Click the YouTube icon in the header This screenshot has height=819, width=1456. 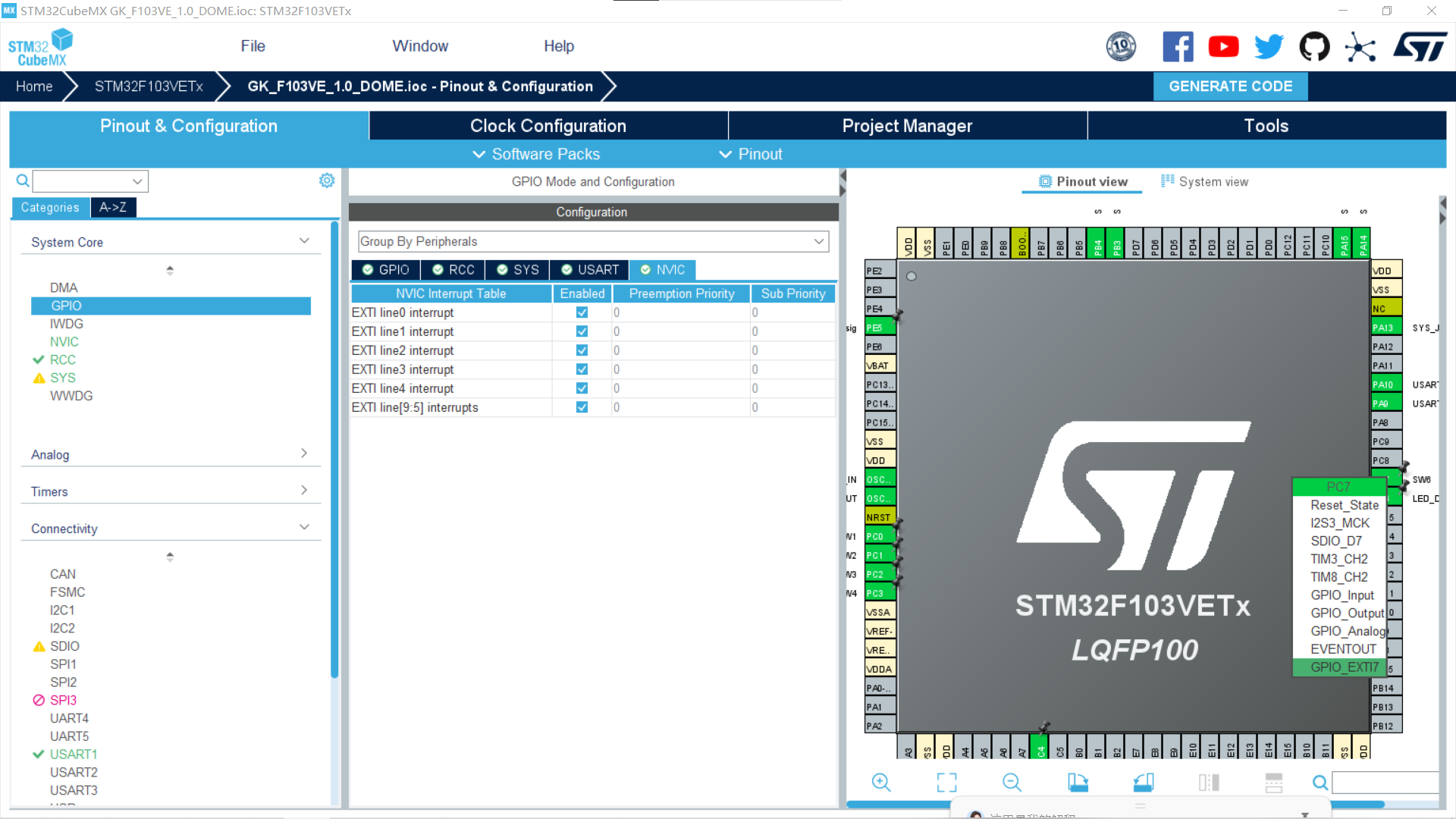pyautogui.click(x=1223, y=46)
